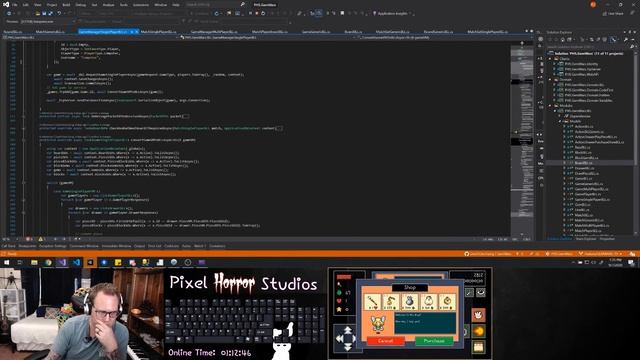Open the Debug menu
The height and width of the screenshot is (360, 640).
(80, 4)
